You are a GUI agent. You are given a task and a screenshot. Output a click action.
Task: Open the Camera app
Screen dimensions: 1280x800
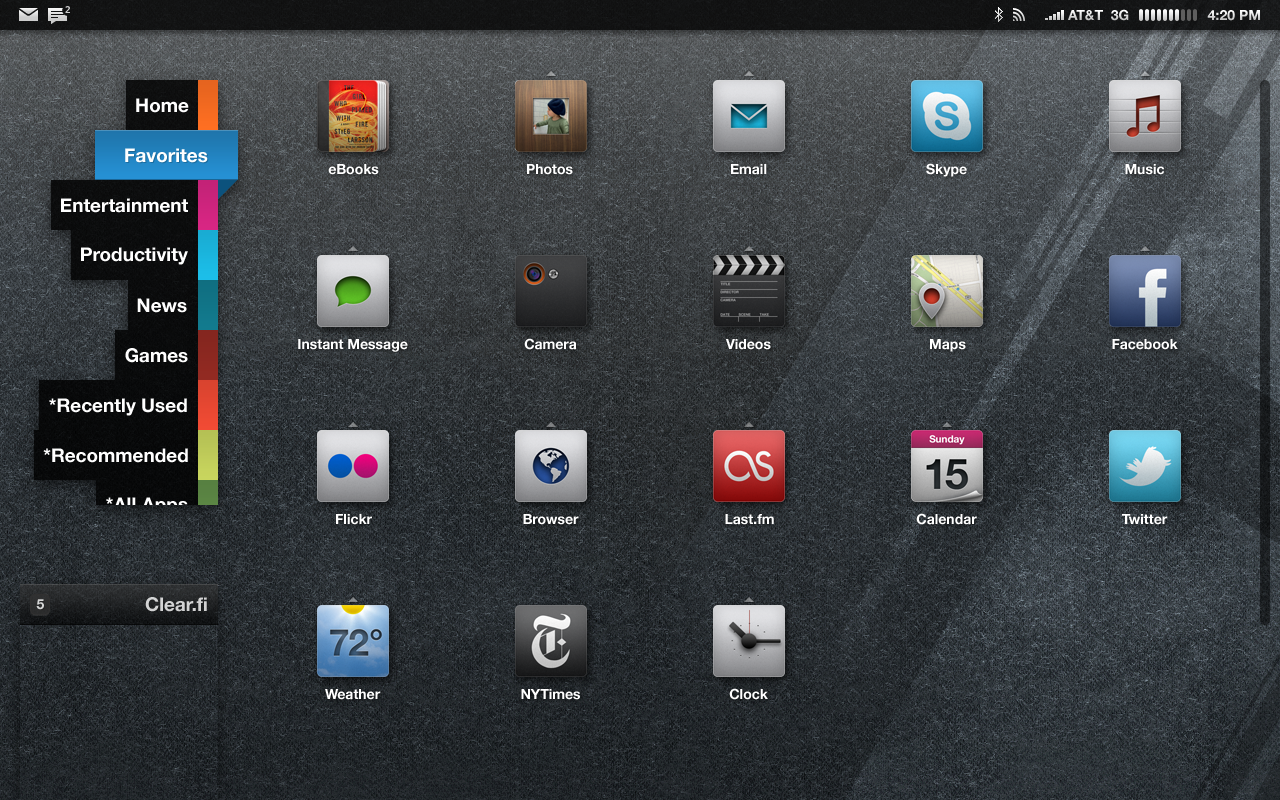[x=551, y=291]
